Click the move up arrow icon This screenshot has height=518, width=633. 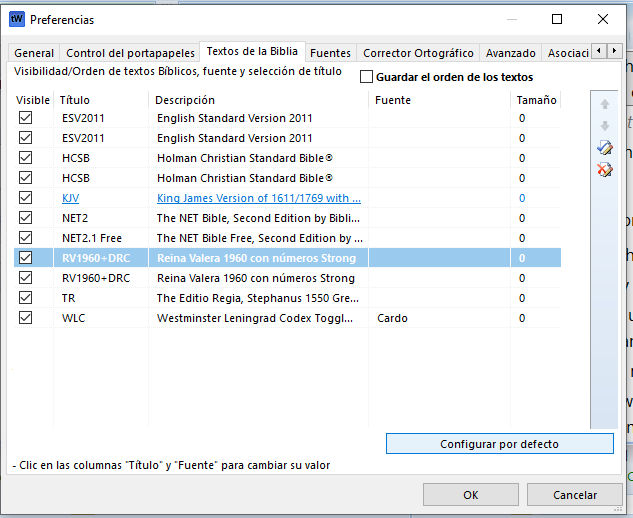click(604, 104)
